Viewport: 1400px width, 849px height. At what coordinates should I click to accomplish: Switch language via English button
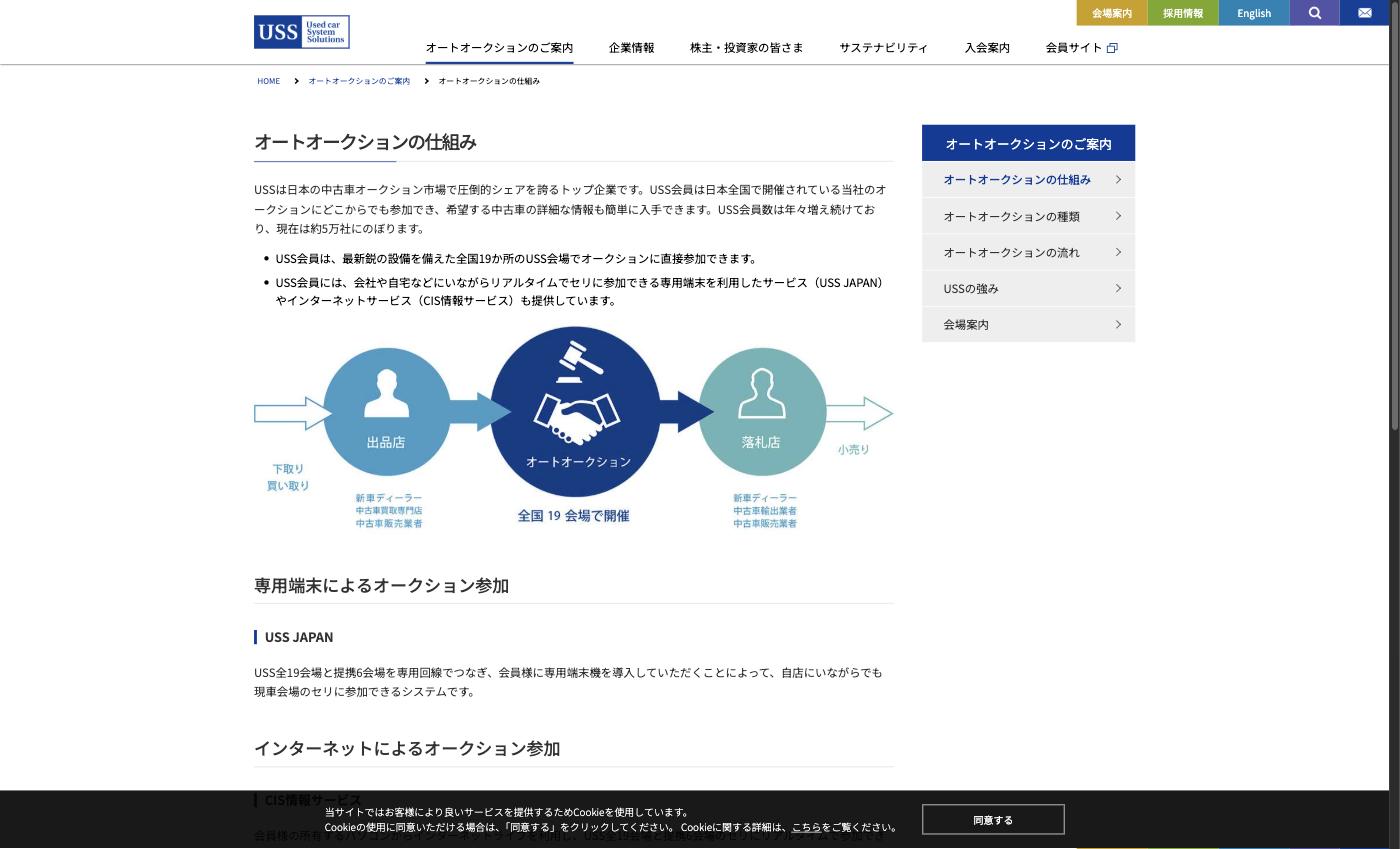coord(1254,13)
